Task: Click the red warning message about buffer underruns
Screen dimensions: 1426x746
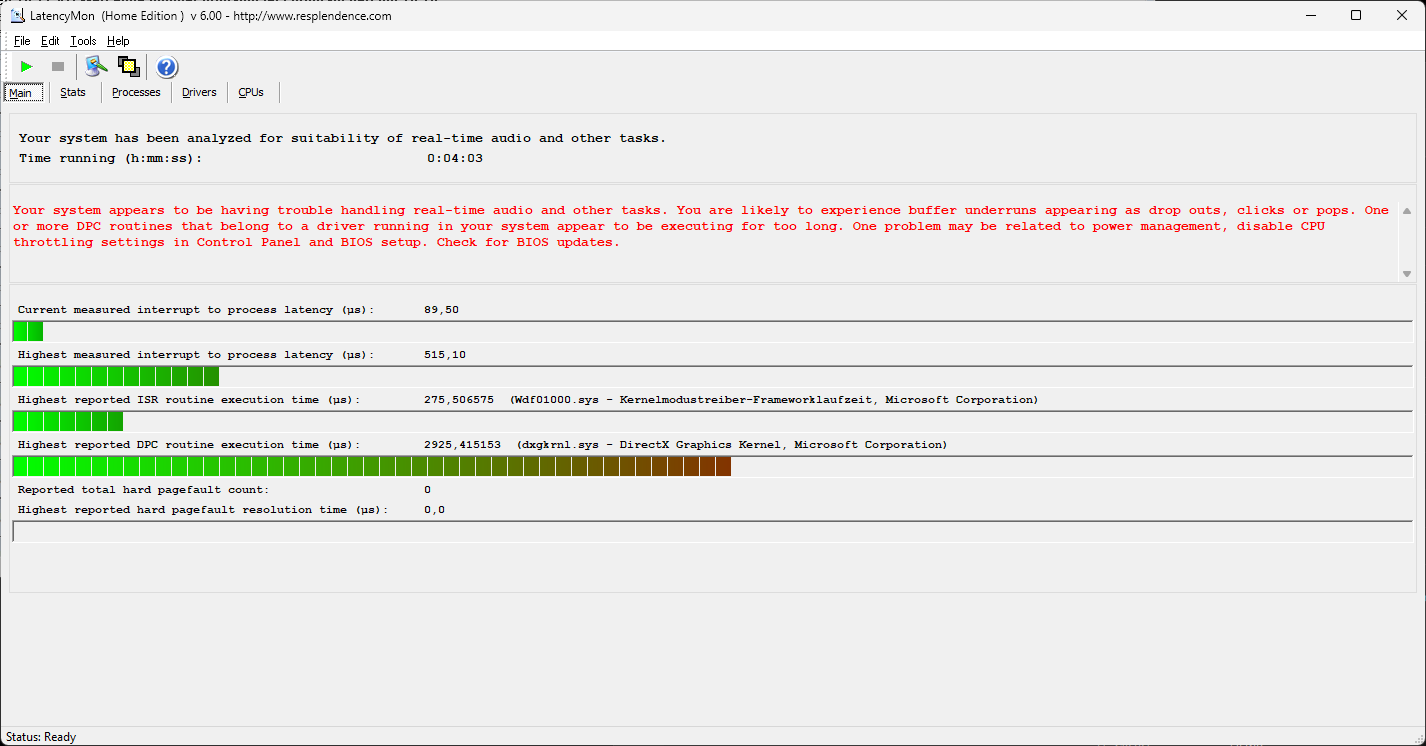Action: pyautogui.click(x=701, y=226)
